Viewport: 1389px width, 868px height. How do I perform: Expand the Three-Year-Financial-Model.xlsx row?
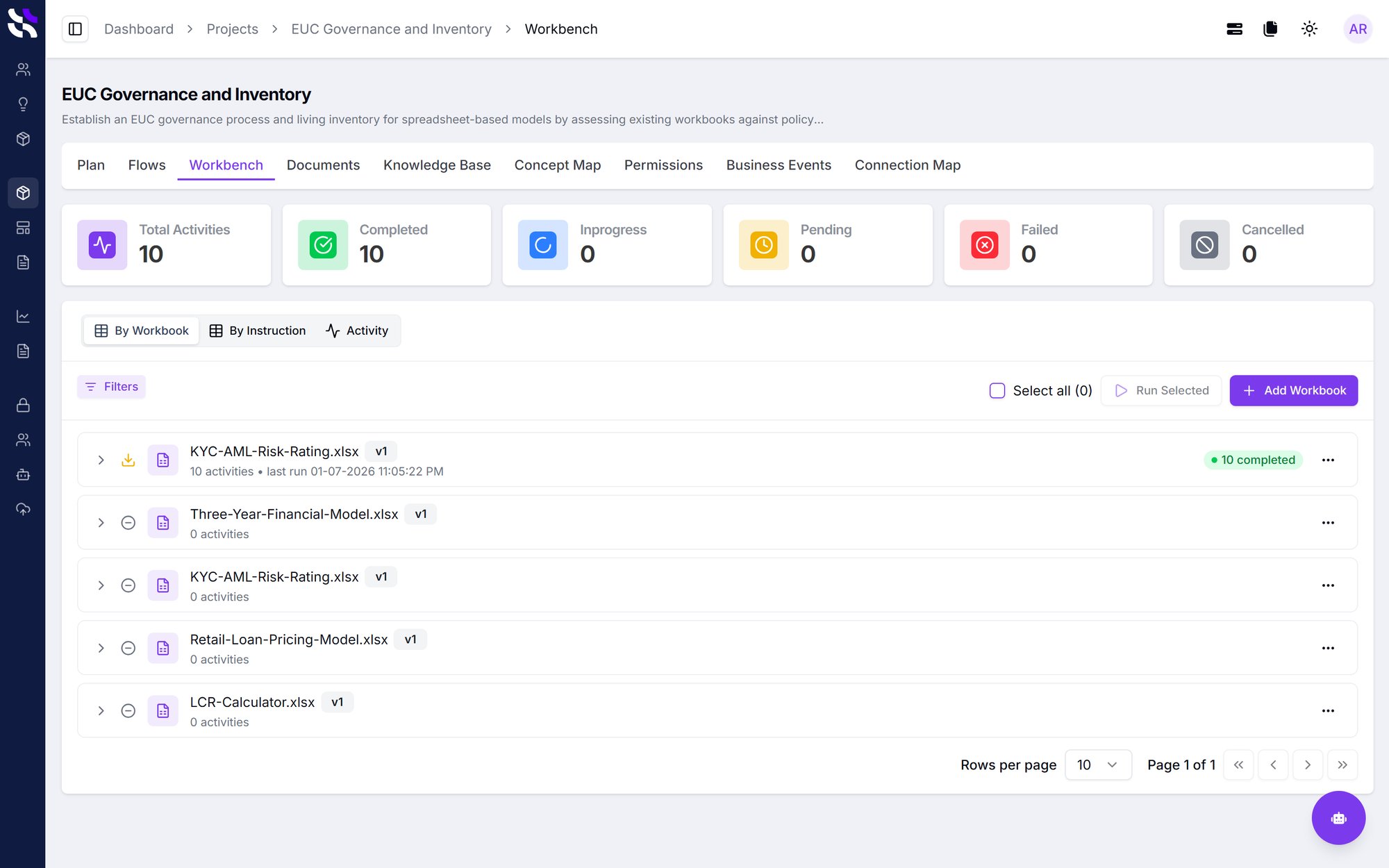tap(101, 523)
